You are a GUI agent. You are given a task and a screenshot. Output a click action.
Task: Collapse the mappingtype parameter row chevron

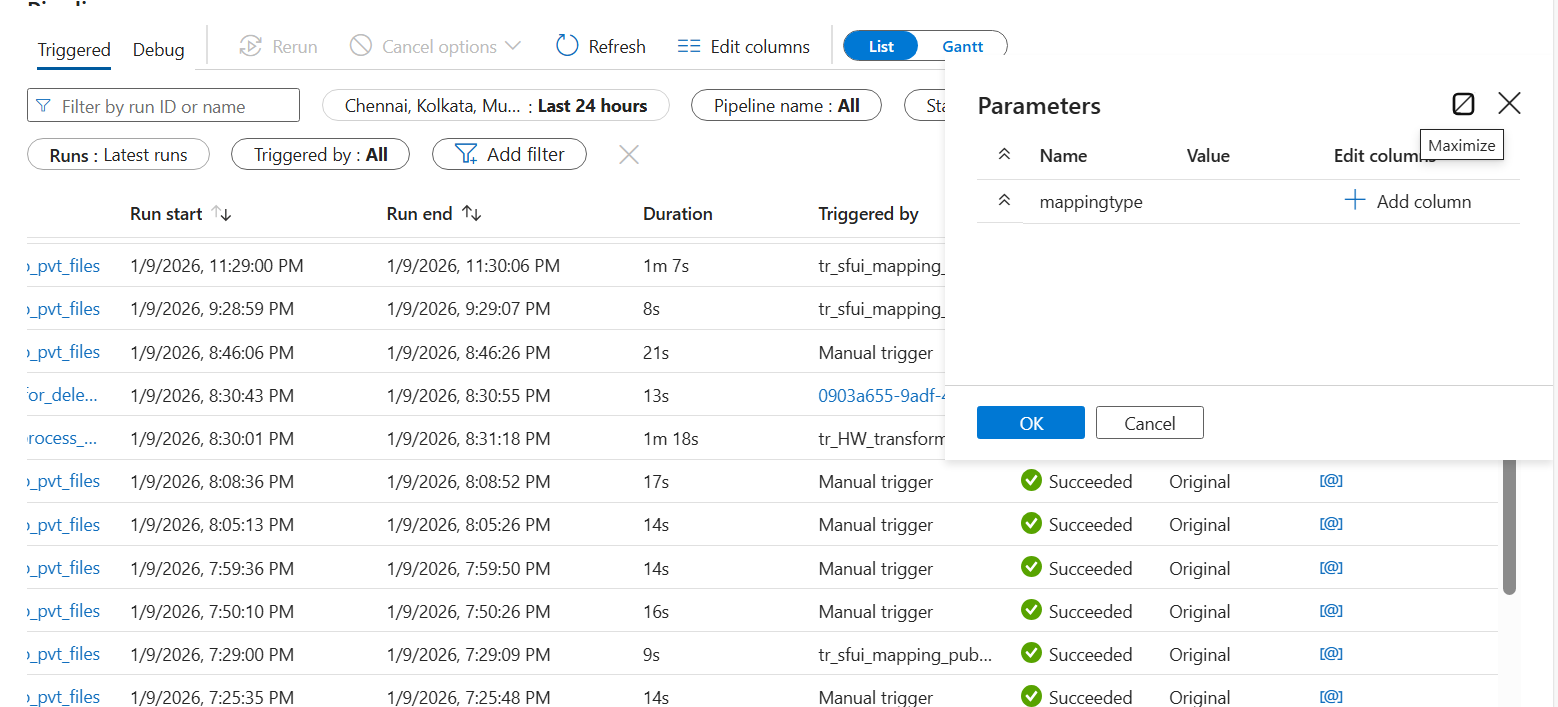[1003, 200]
